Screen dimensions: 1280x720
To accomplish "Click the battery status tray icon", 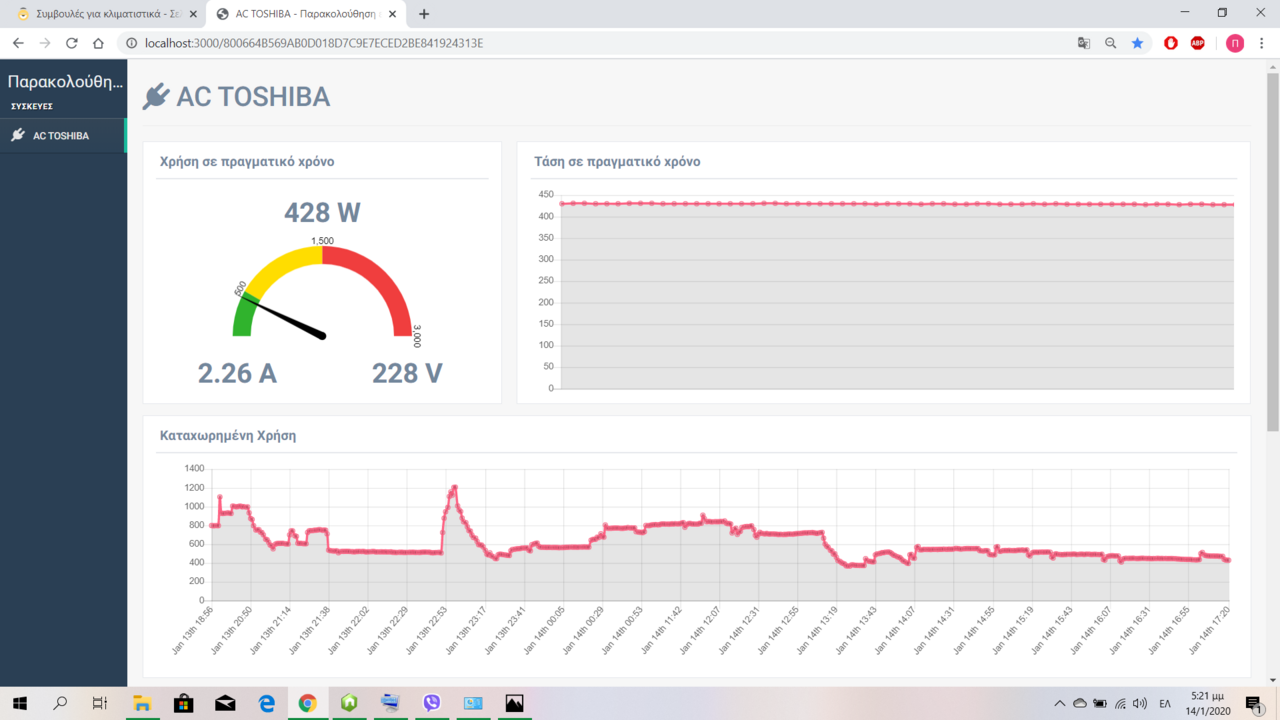I will coord(1100,704).
